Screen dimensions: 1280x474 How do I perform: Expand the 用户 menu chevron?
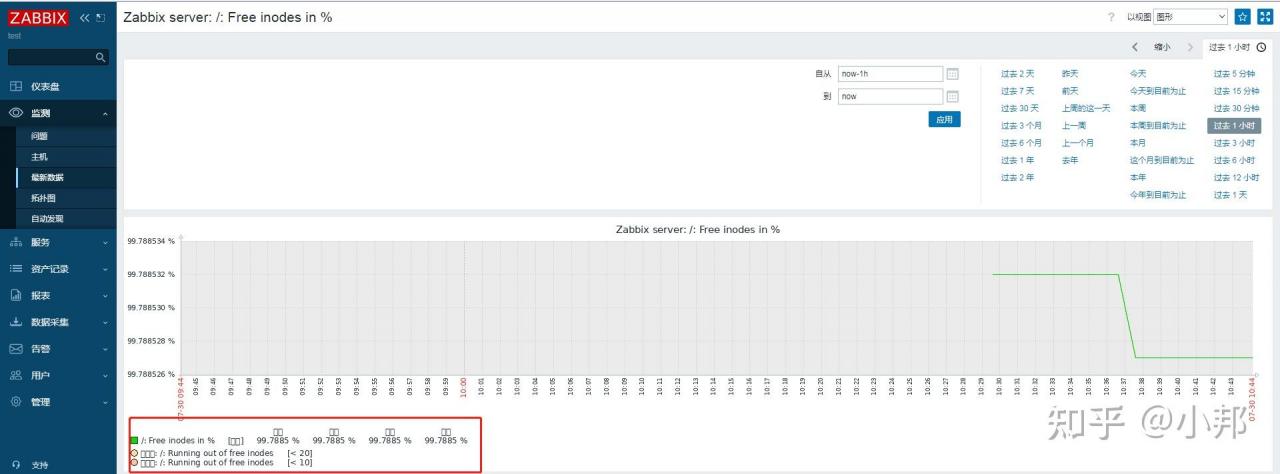coord(105,376)
